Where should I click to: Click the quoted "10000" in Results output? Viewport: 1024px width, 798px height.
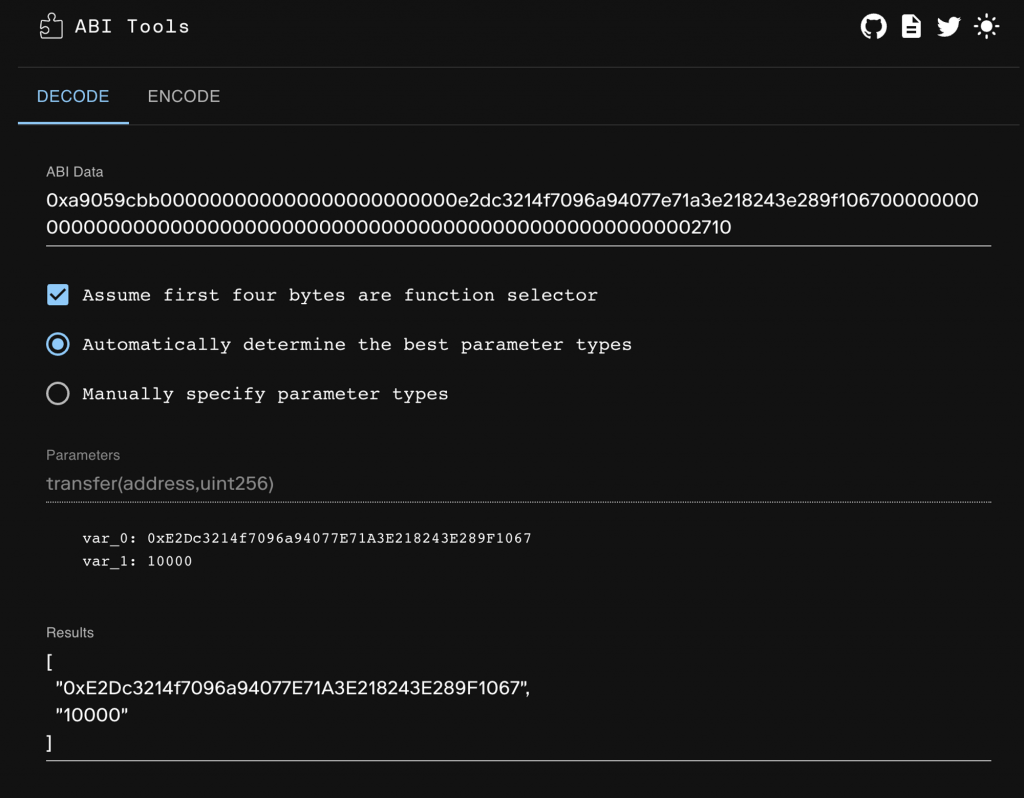point(93,716)
